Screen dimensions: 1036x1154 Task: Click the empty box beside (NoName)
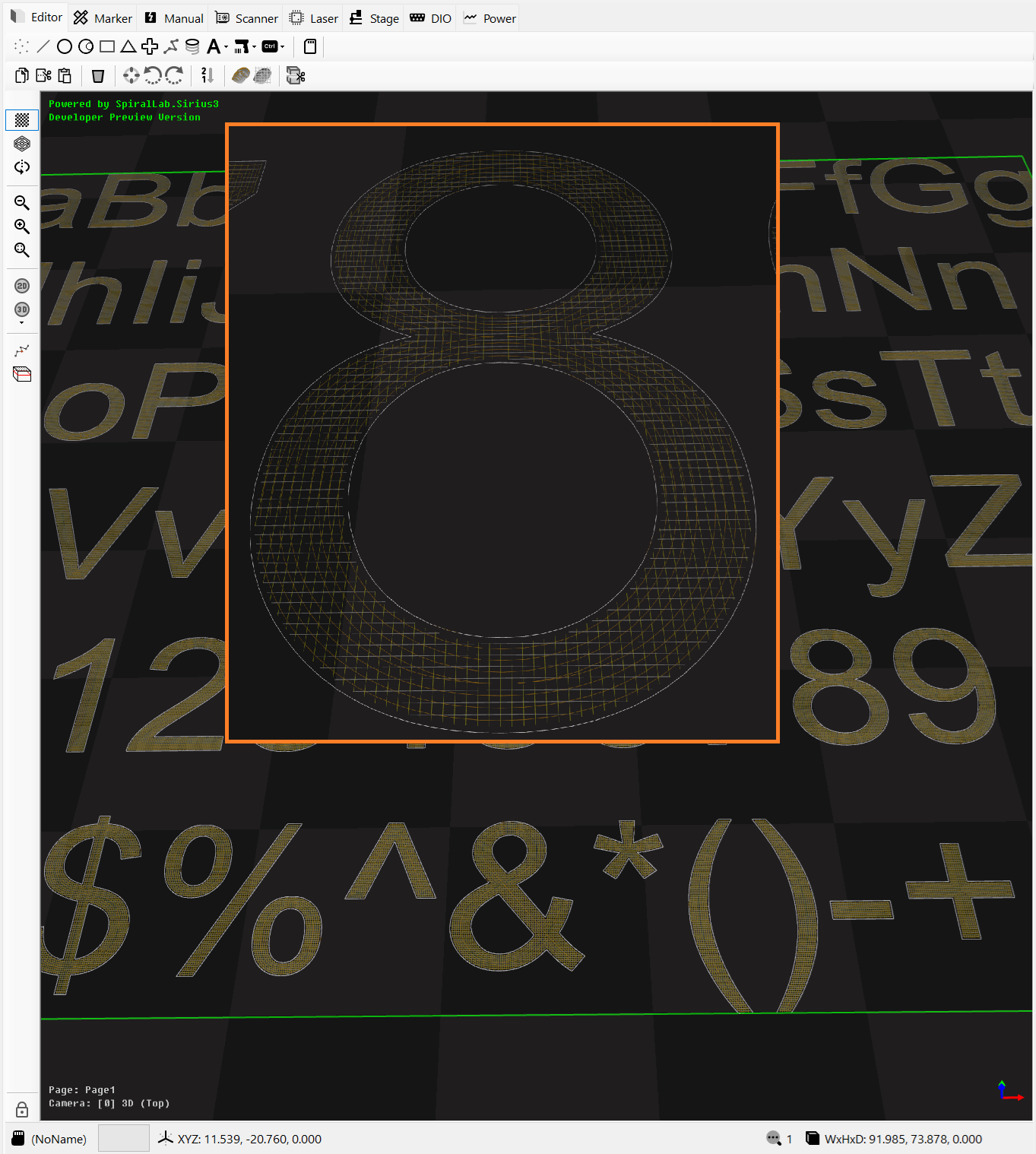pos(124,1138)
